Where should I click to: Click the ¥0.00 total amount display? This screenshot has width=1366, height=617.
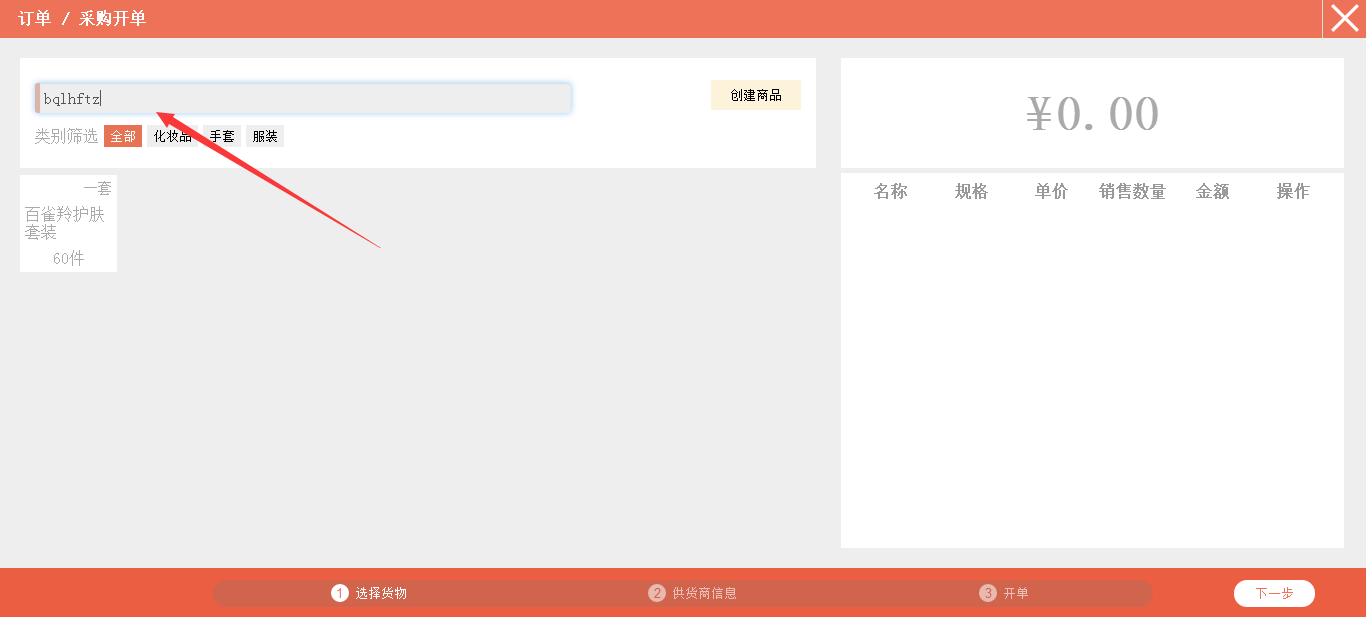coord(1092,114)
